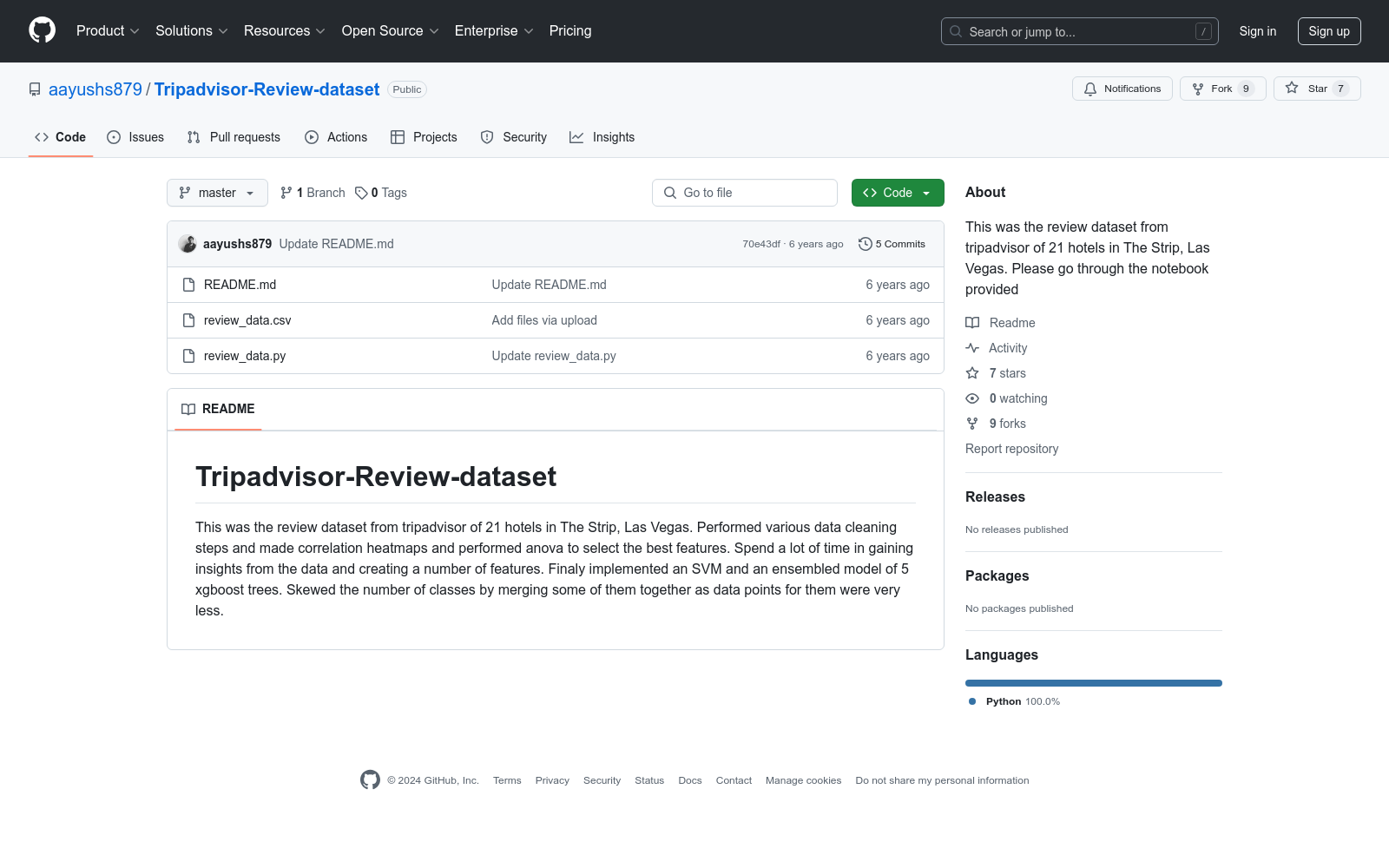Screen dimensions: 1389x868
Task: Click the aayushs879 avatar in commit row
Action: (188, 244)
